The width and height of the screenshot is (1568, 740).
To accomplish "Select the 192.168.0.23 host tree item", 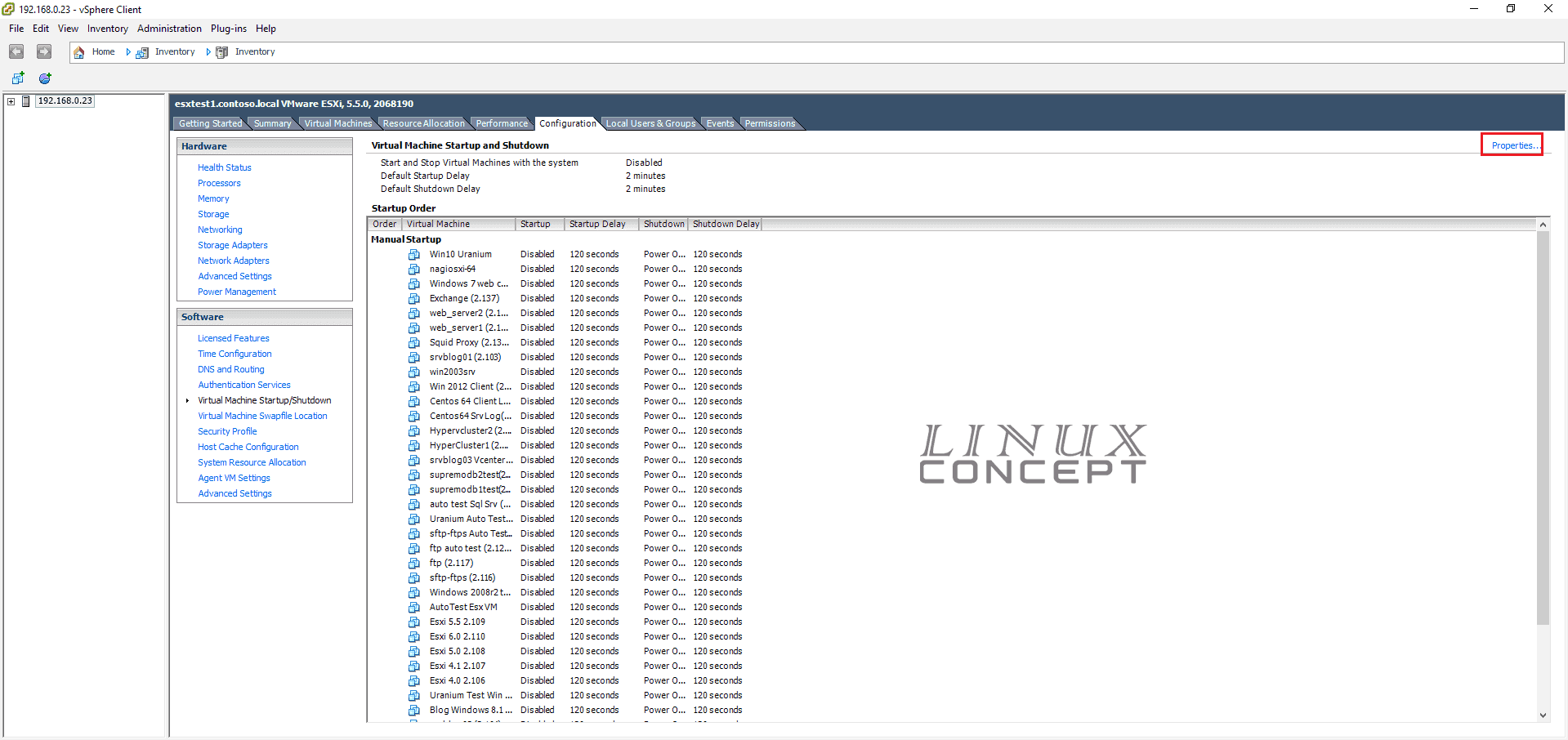I will click(x=65, y=101).
